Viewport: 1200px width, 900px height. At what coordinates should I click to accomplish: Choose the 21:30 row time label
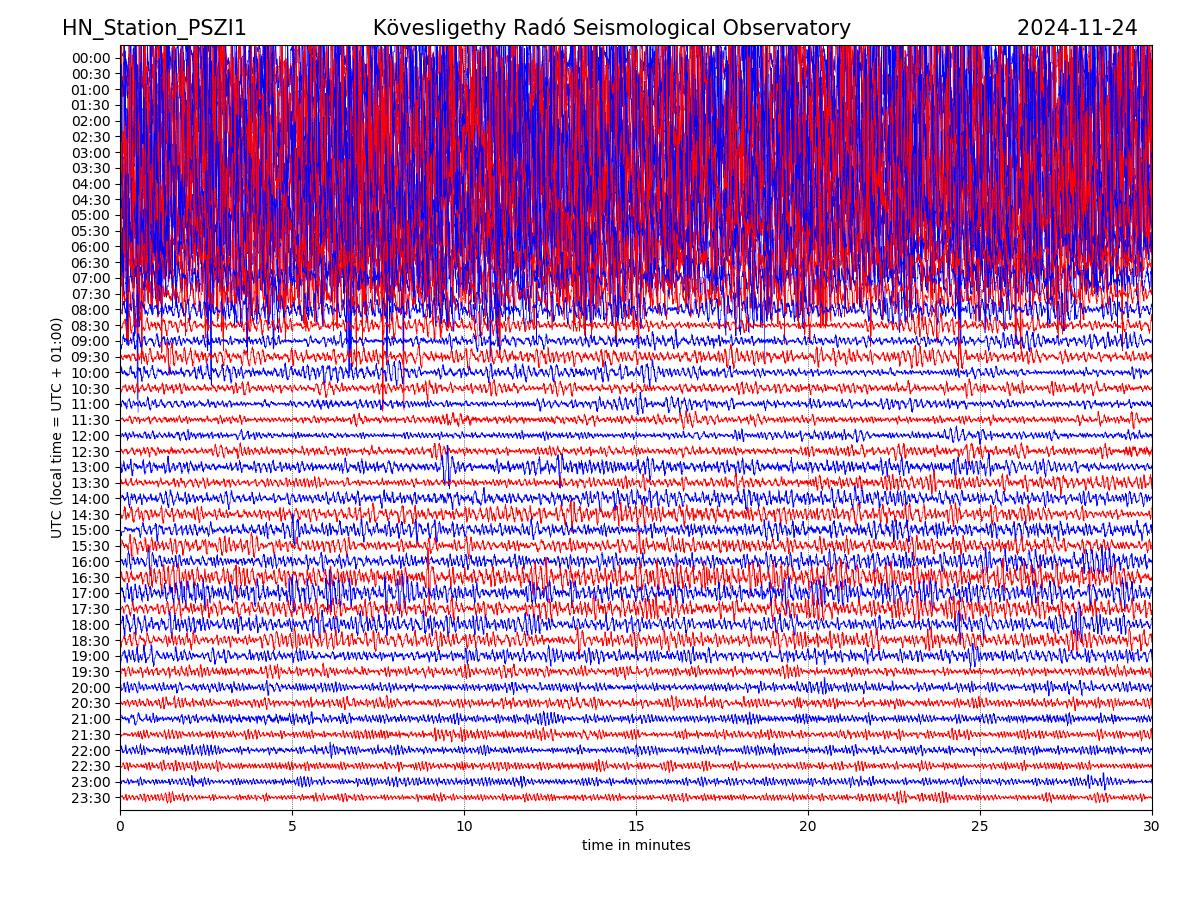click(91, 735)
